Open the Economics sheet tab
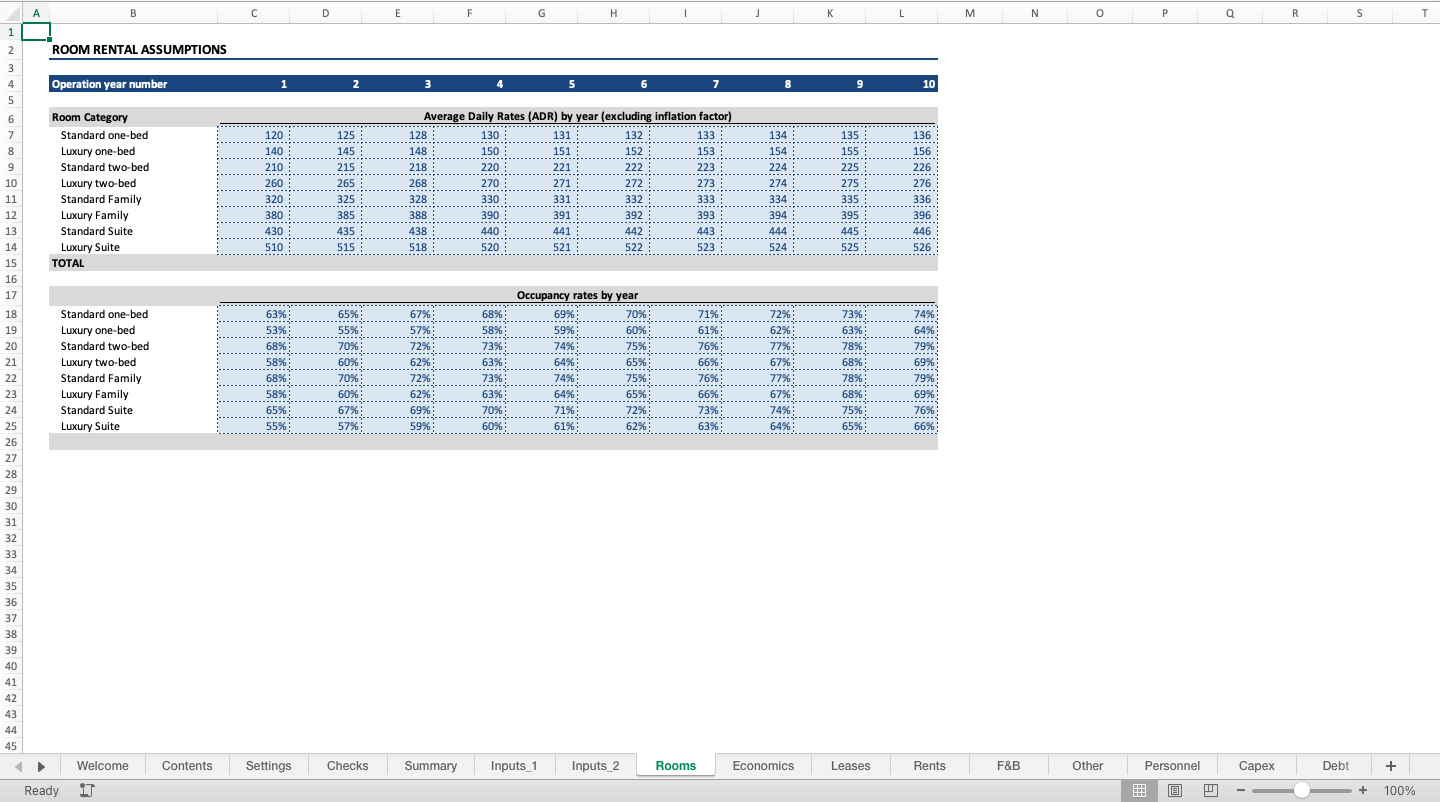Viewport: 1440px width, 802px height. [x=763, y=765]
